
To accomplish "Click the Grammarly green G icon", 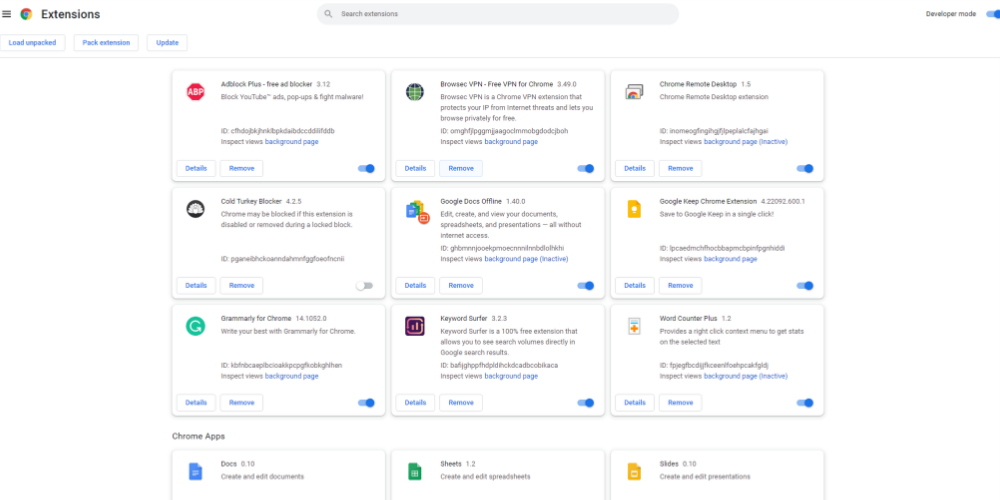I will pos(195,326).
